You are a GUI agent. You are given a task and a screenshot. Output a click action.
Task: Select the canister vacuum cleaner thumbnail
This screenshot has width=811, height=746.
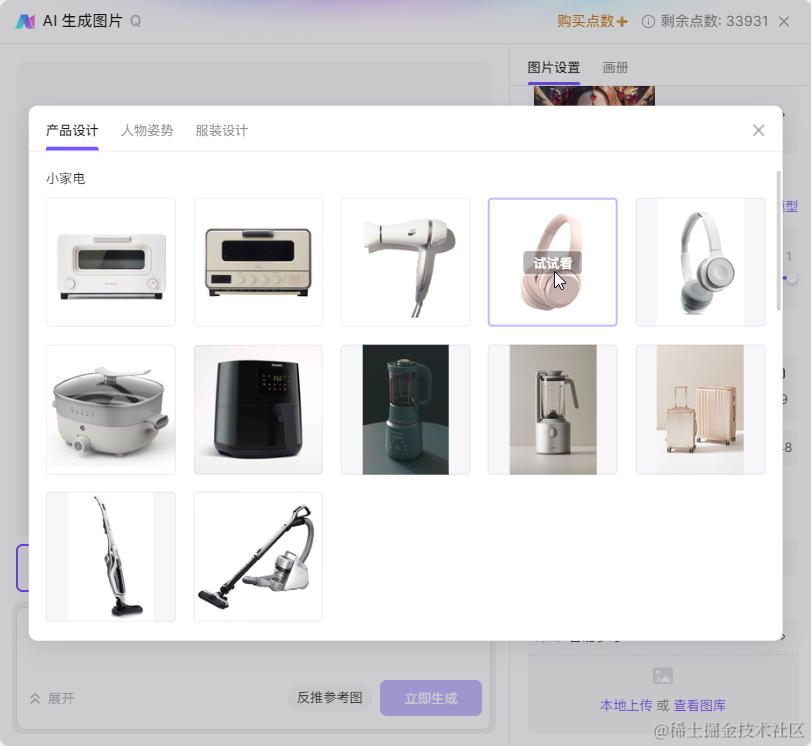point(258,557)
